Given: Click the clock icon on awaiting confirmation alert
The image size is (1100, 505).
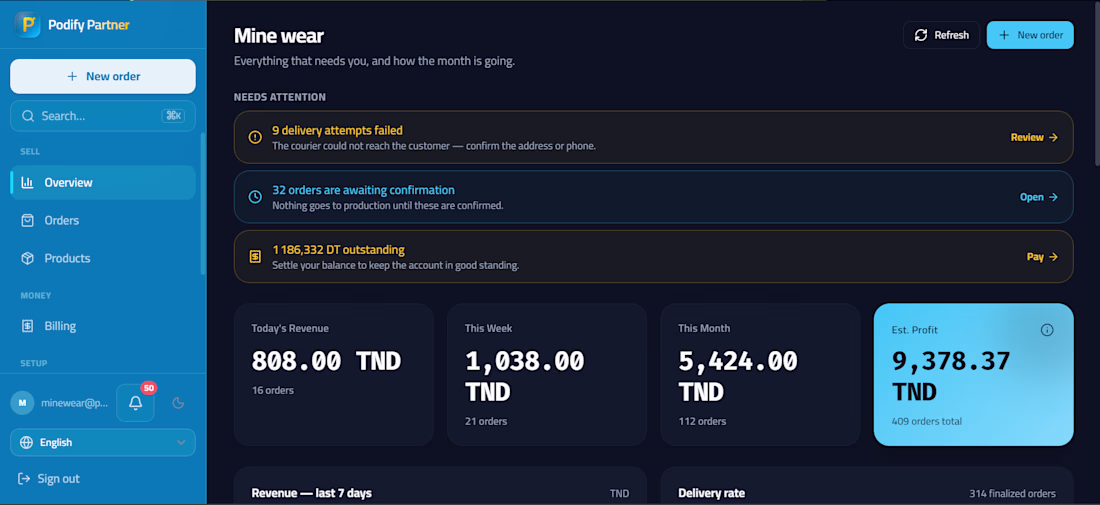Looking at the screenshot, I should tap(255, 197).
